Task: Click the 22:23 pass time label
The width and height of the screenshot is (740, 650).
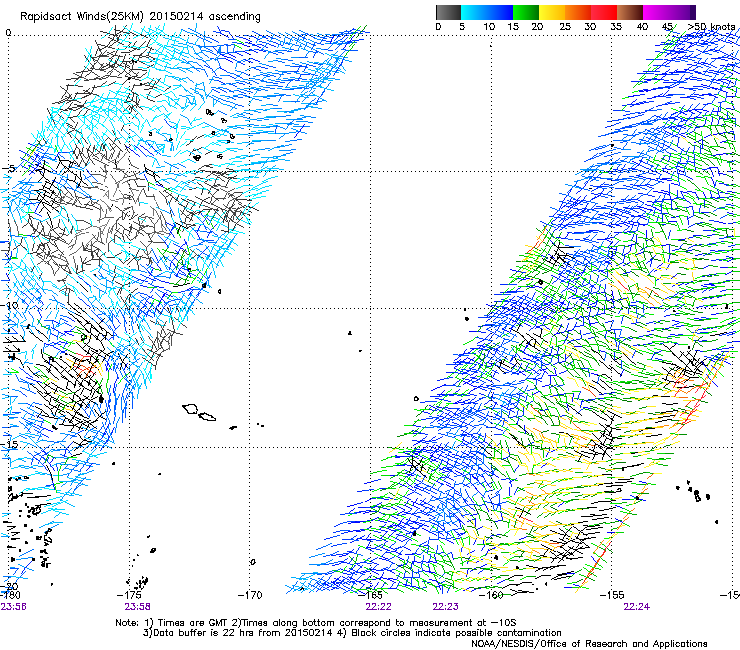Action: click(x=446, y=607)
